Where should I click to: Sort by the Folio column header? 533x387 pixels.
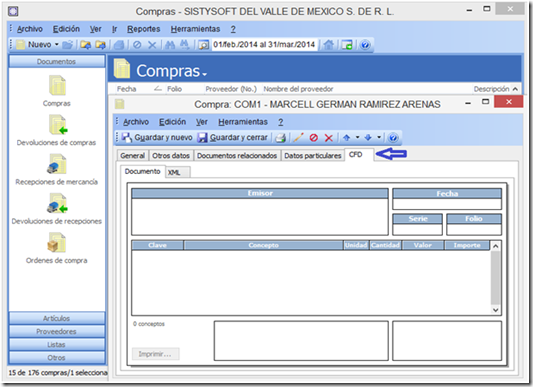click(x=174, y=89)
